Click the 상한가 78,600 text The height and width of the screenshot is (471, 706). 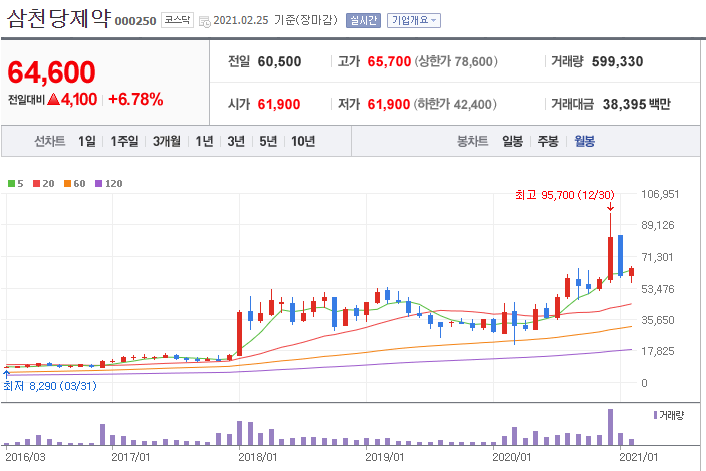click(456, 61)
